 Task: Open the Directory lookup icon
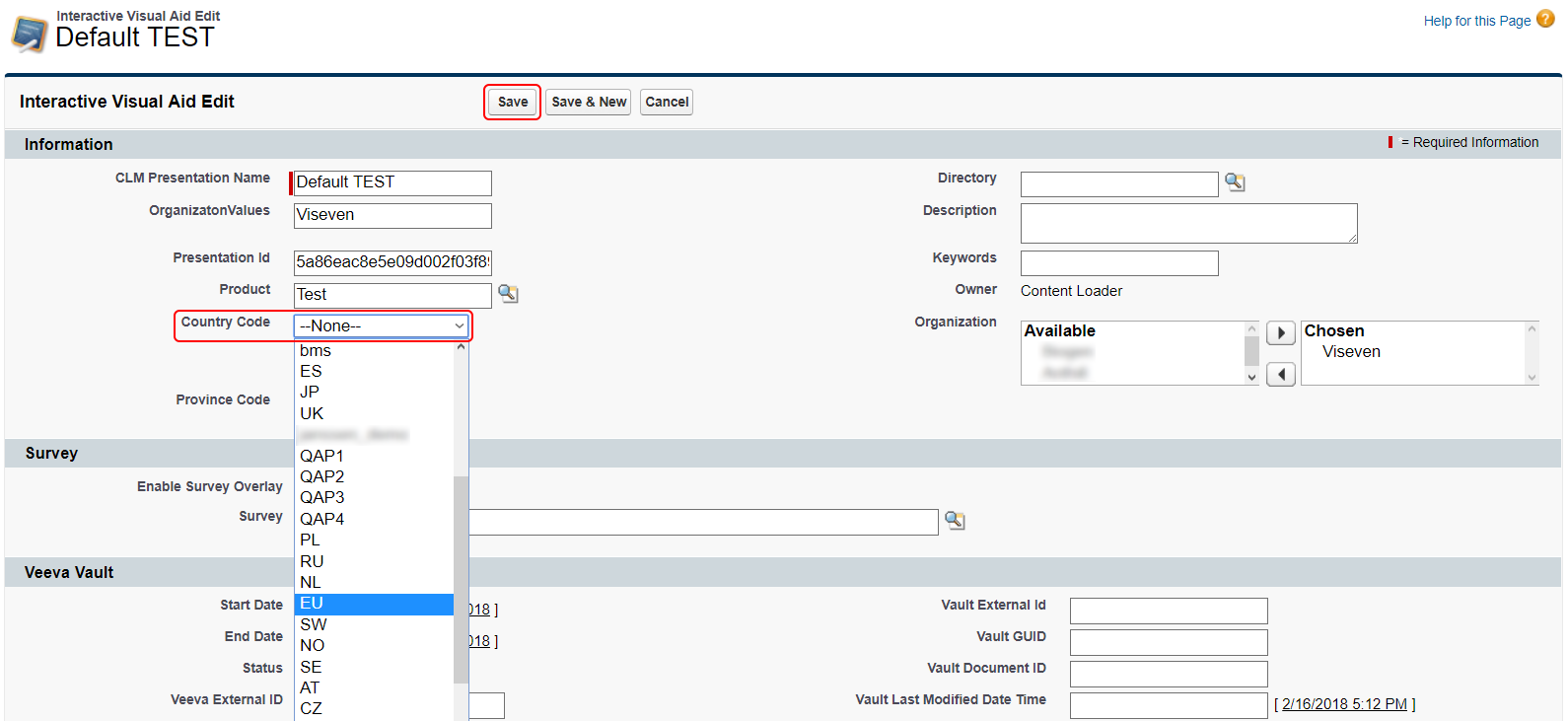click(x=1234, y=182)
